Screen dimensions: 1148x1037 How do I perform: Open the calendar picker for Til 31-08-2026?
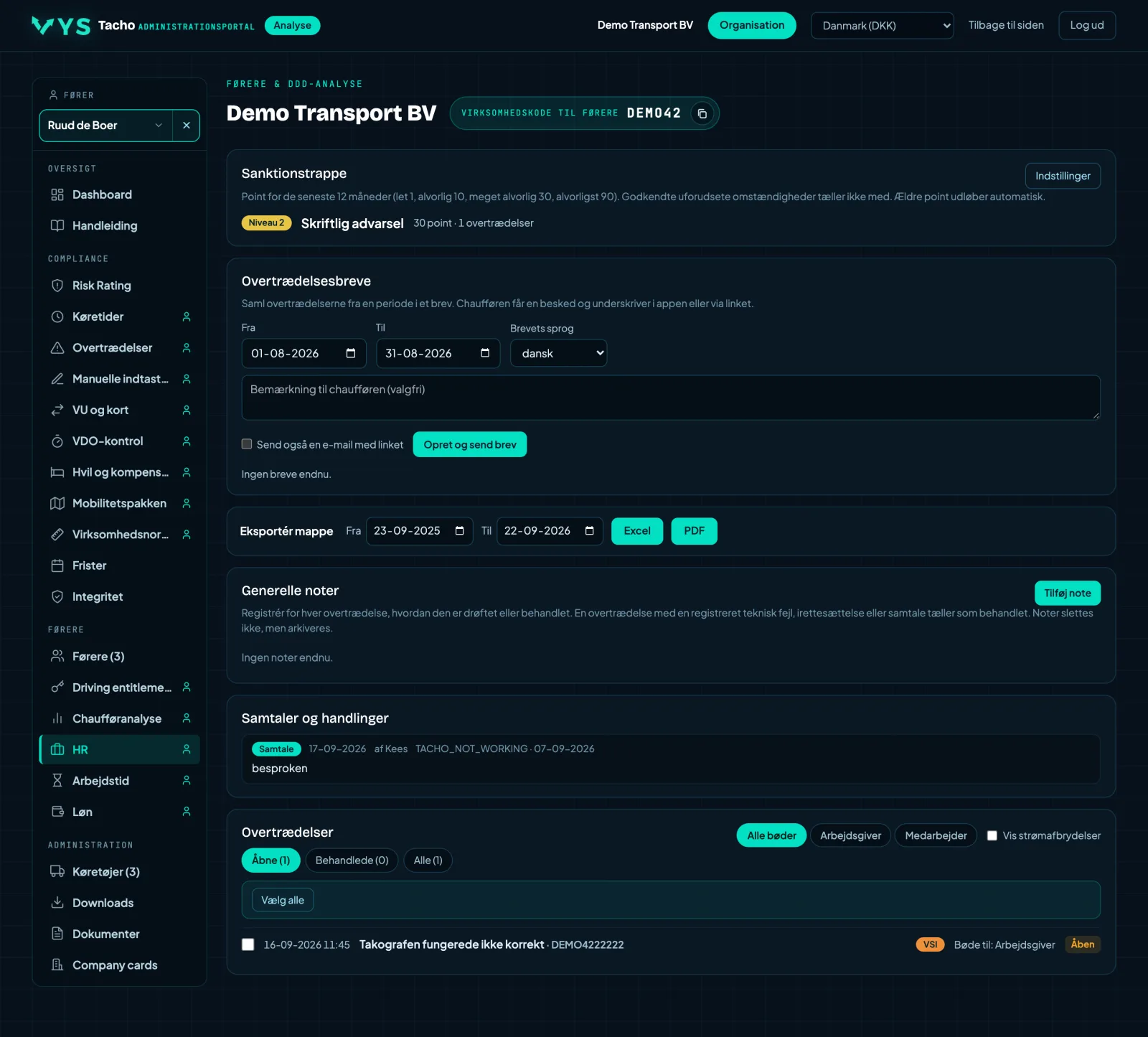pyautogui.click(x=485, y=353)
